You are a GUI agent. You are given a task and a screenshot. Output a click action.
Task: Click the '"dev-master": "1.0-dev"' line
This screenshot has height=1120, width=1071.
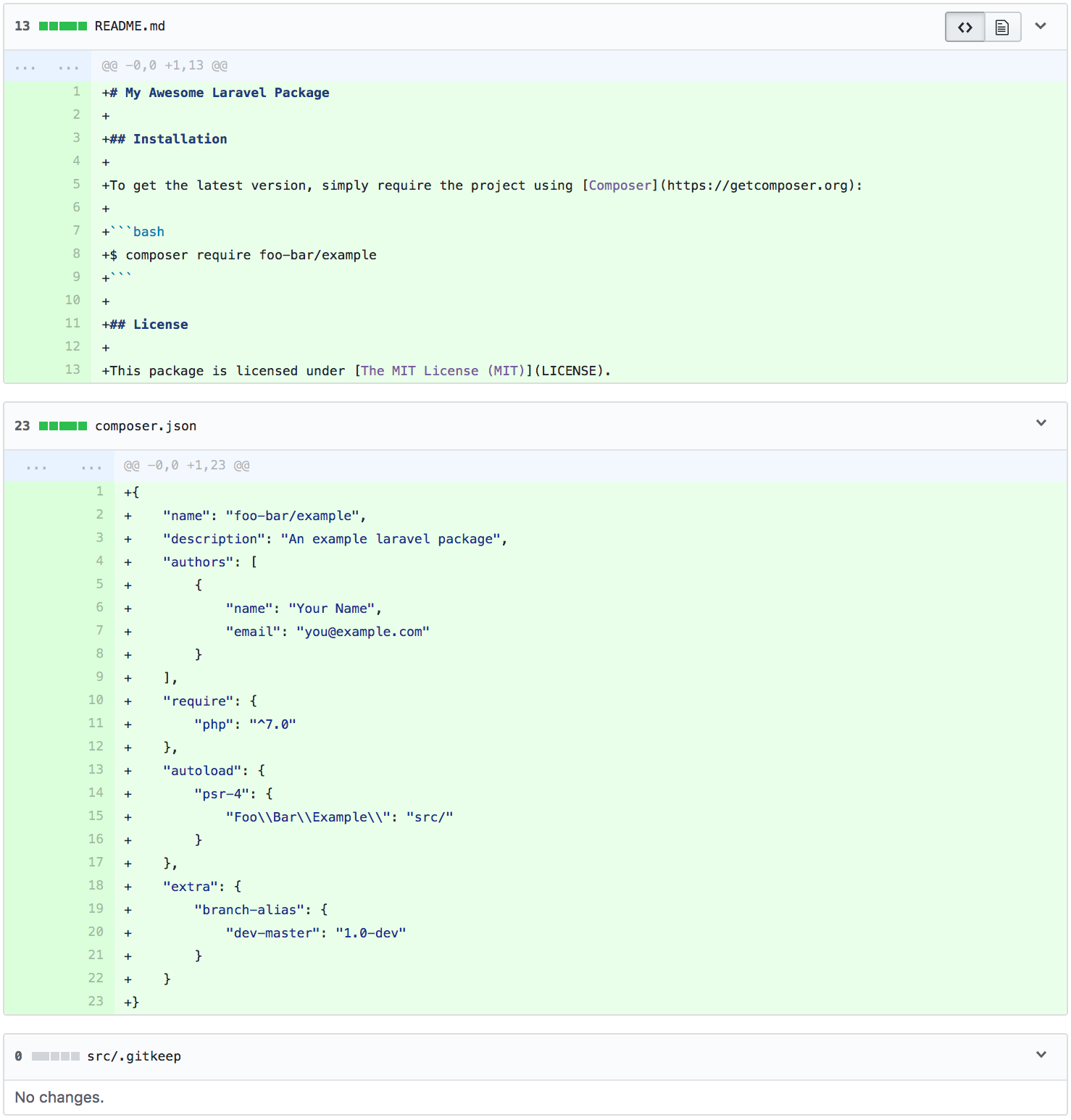pyautogui.click(x=316, y=933)
